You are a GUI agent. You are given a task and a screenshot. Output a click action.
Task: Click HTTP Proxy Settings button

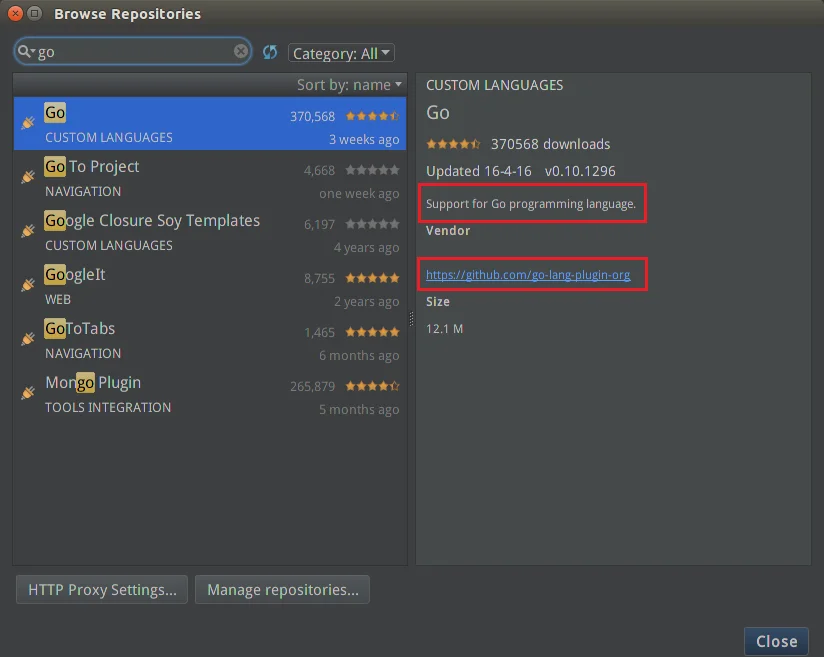(x=102, y=590)
